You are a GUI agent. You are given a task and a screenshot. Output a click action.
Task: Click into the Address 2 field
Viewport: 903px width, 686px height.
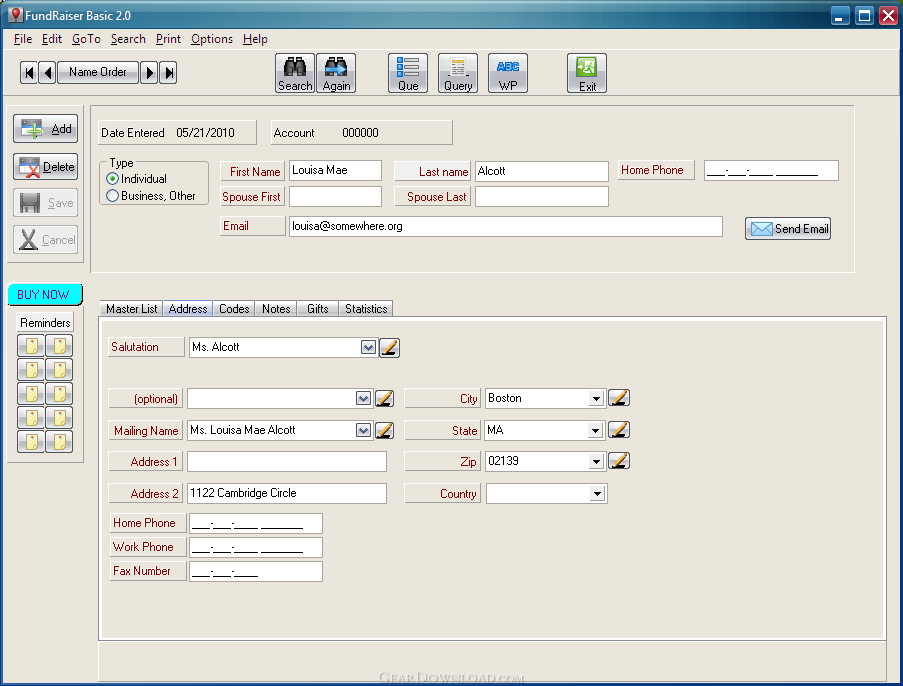(287, 494)
